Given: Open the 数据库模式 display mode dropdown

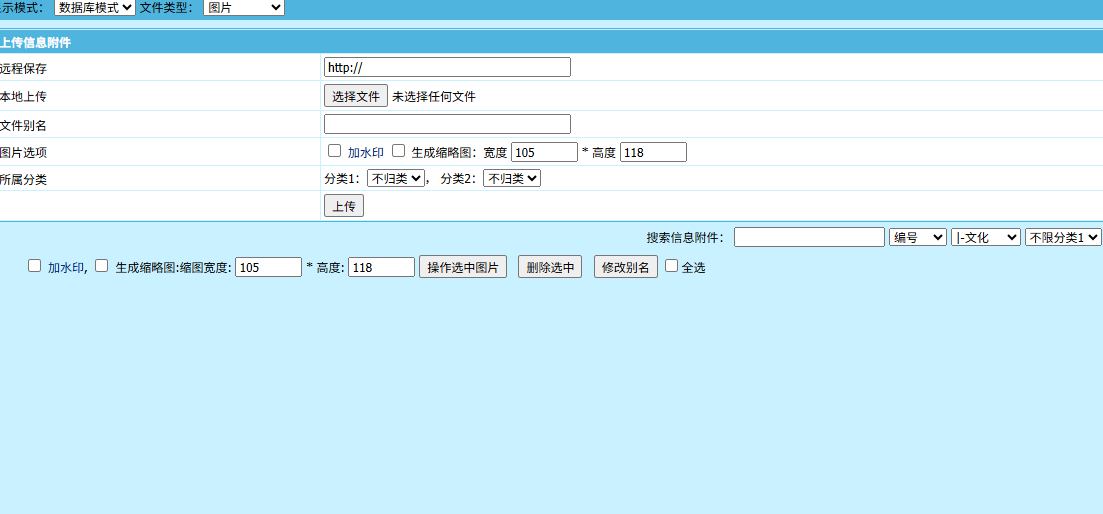Looking at the screenshot, I should click(x=94, y=8).
